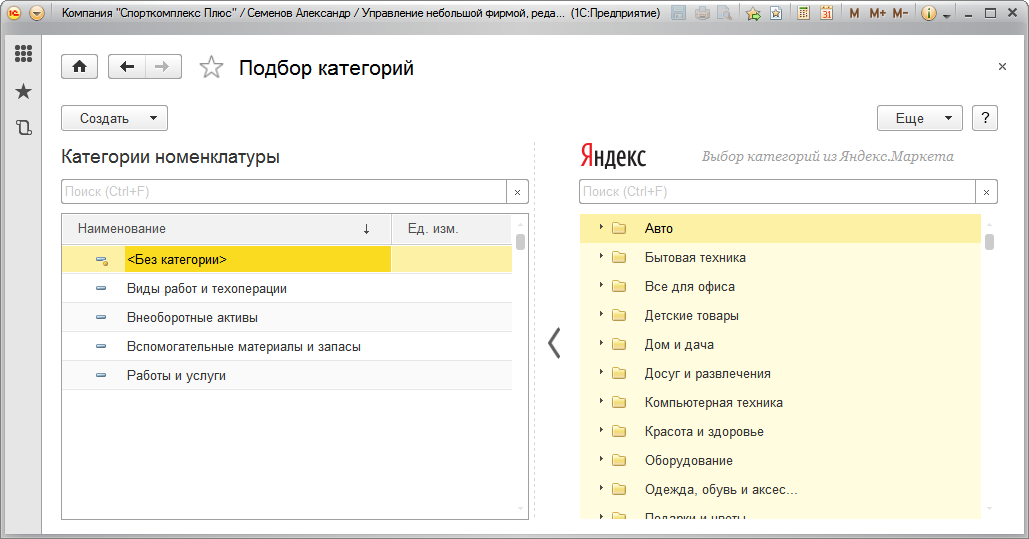This screenshot has width=1029, height=539.
Task: Click the question mark help button
Action: pos(985,118)
